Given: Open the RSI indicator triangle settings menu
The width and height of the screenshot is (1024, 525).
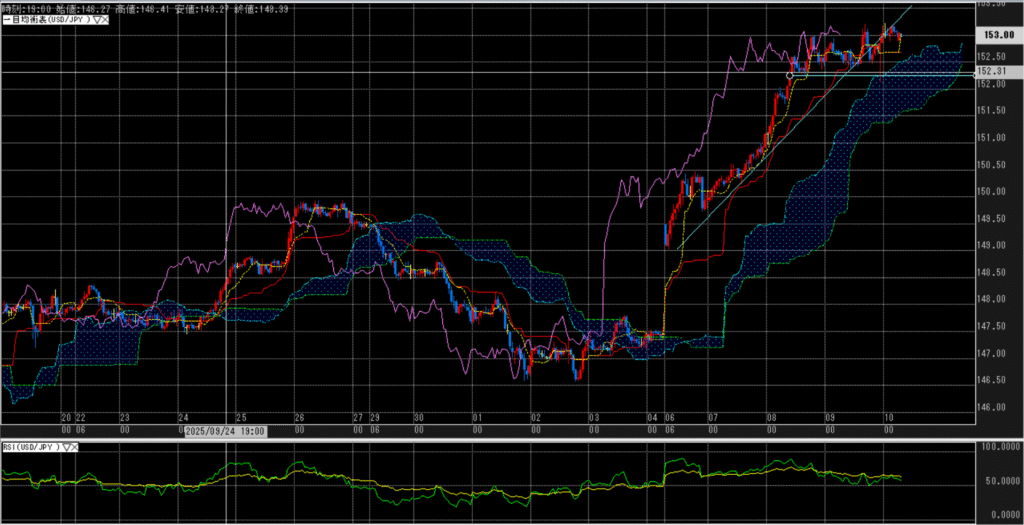Looking at the screenshot, I should [66, 447].
